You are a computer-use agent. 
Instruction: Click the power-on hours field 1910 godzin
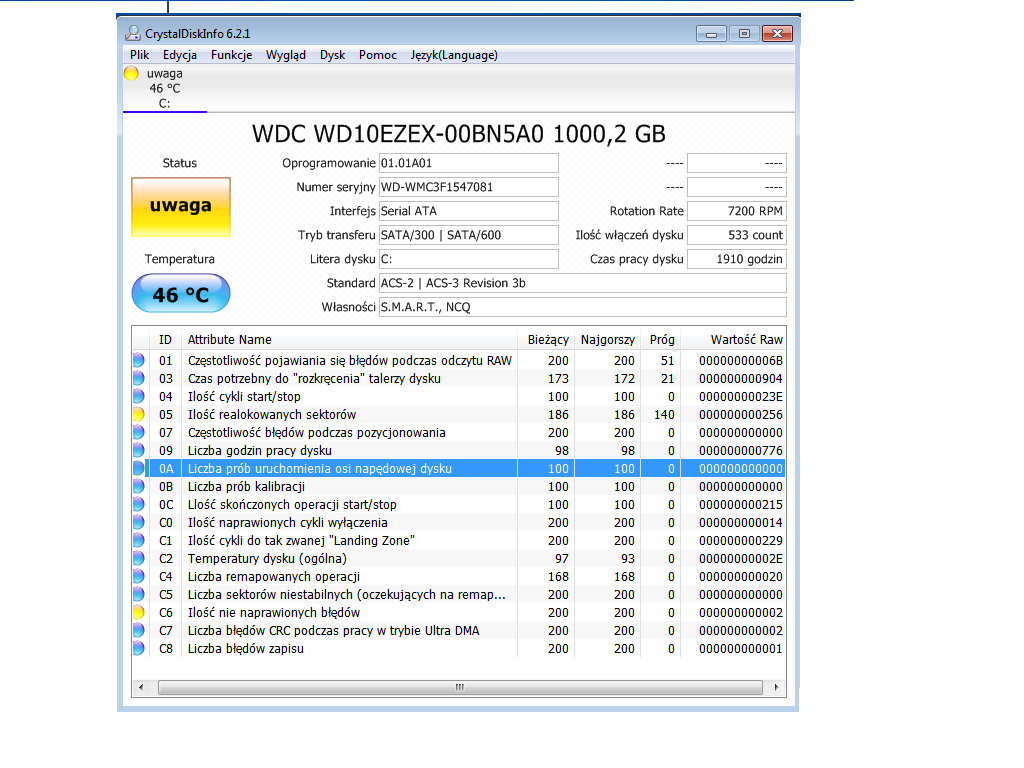737,259
